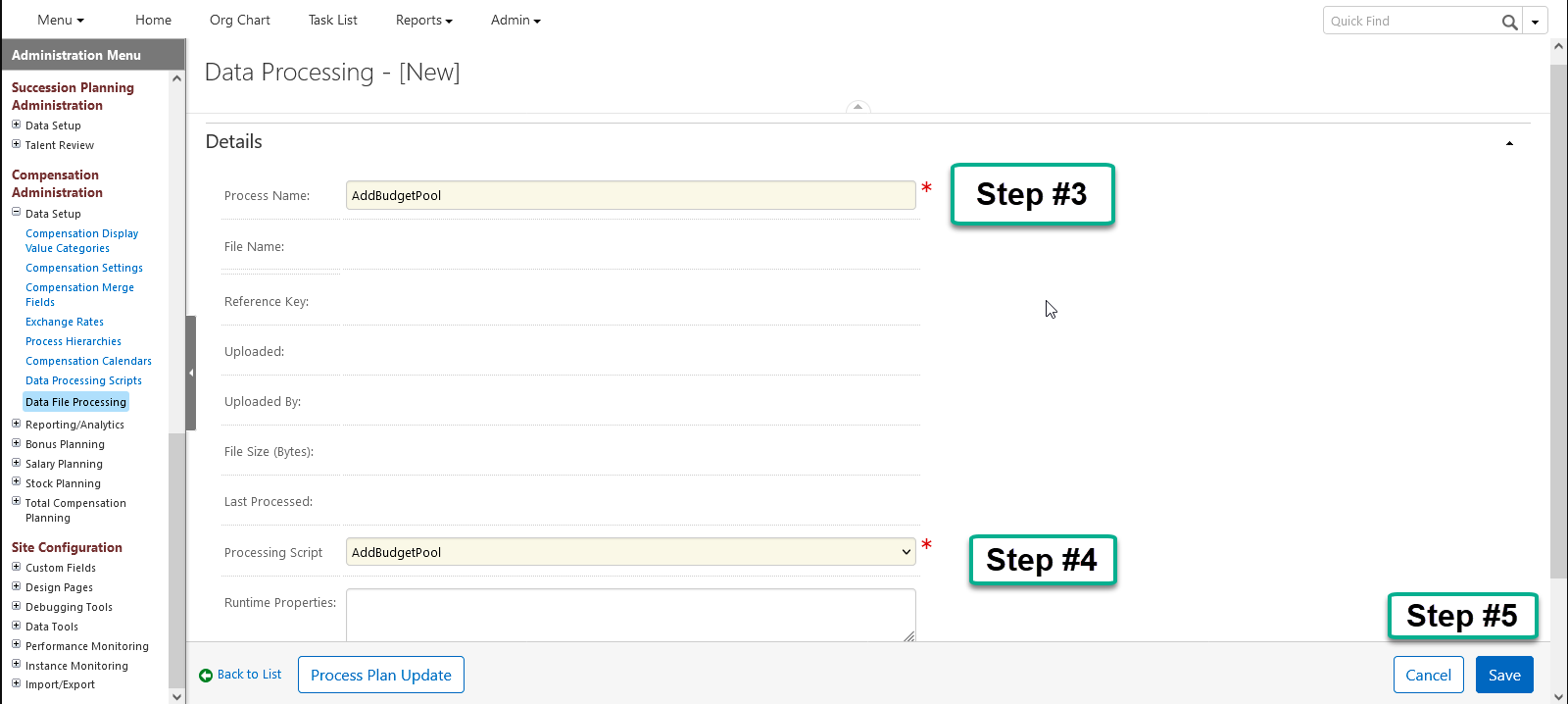Collapse Compensation Data Setup node
Screen dimensions: 1568x704
click(16, 212)
